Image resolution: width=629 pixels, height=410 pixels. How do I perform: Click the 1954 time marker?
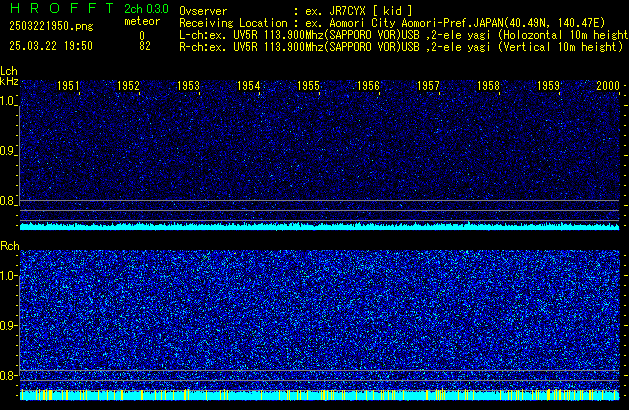(248, 85)
